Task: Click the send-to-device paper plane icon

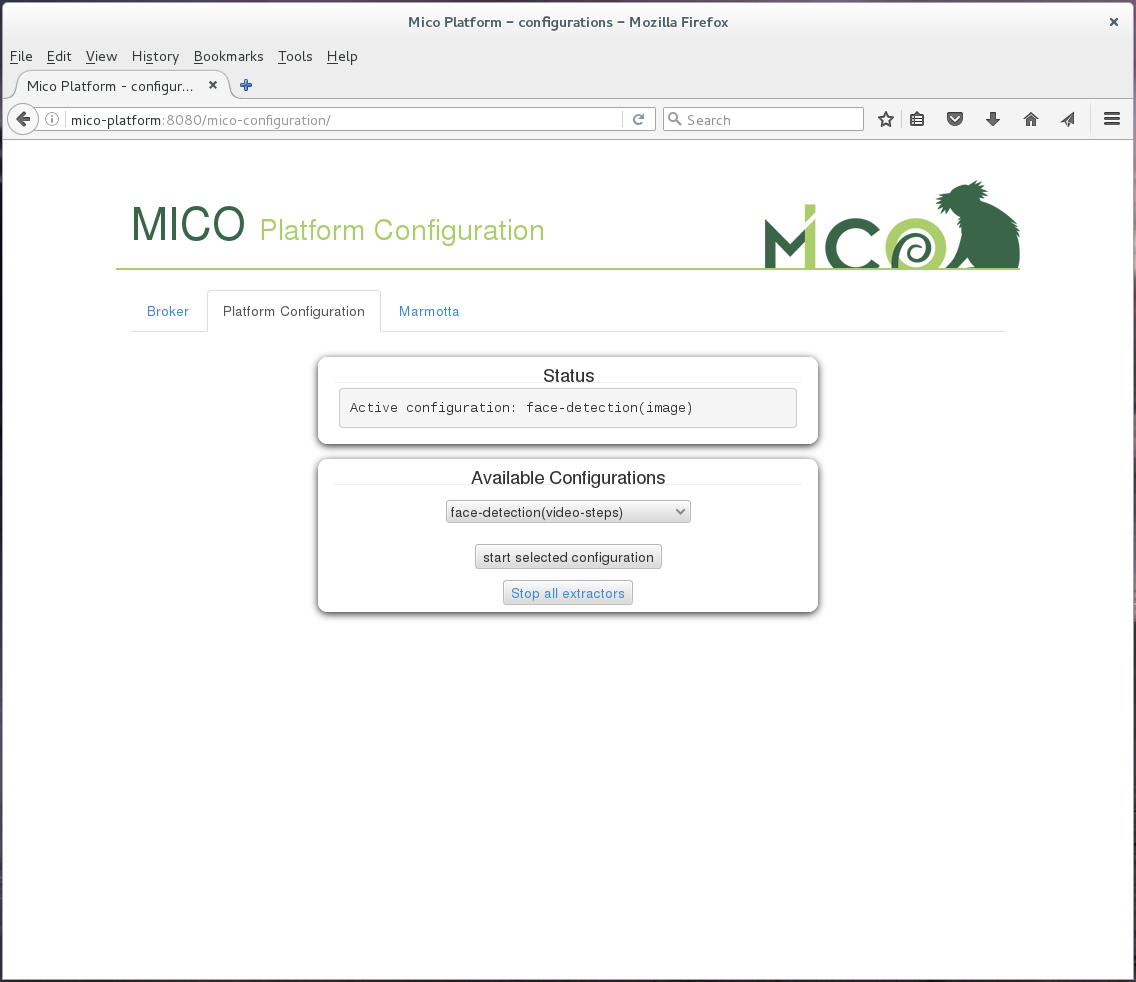Action: 1067,118
